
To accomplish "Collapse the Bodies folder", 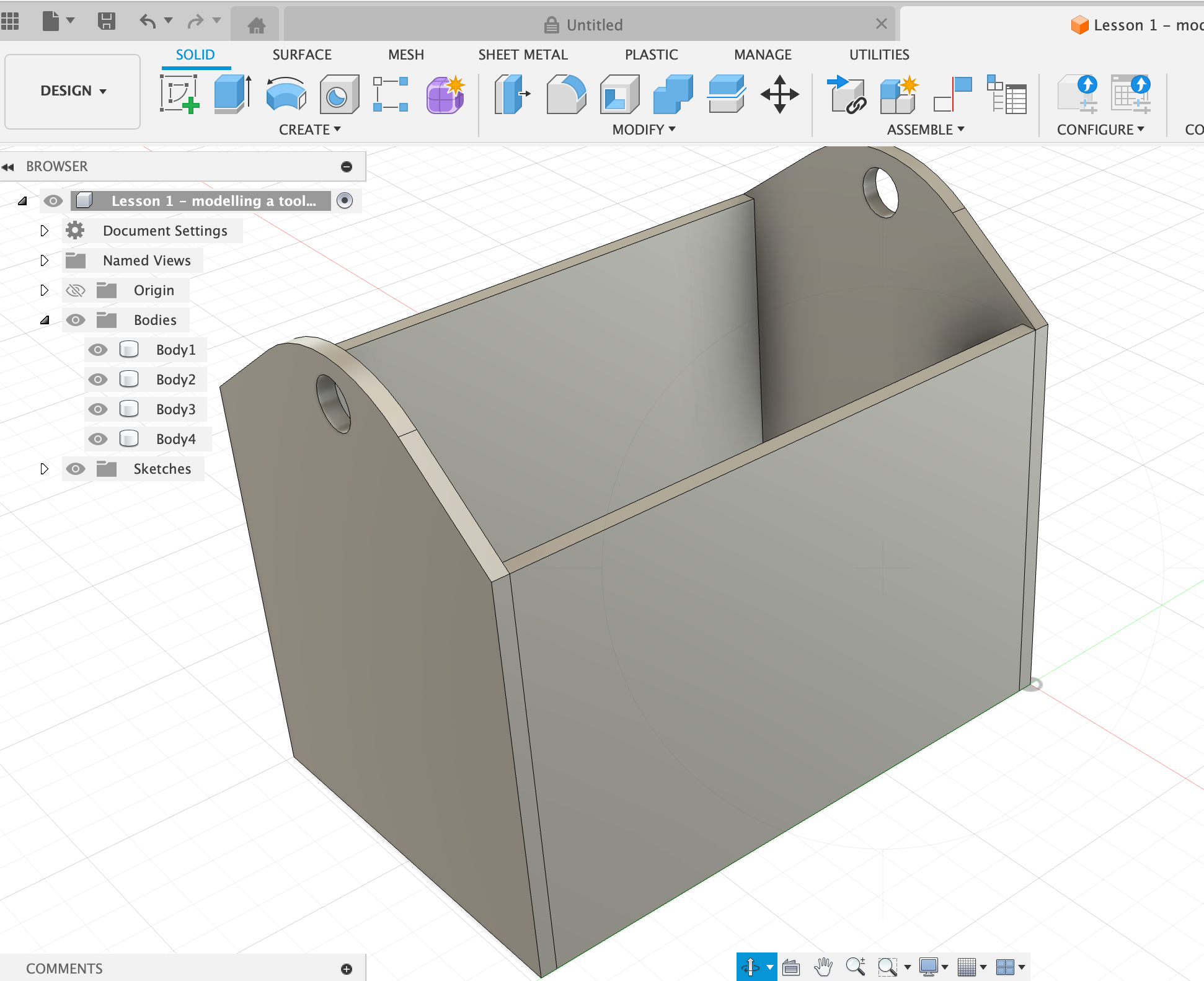I will pos(44,320).
